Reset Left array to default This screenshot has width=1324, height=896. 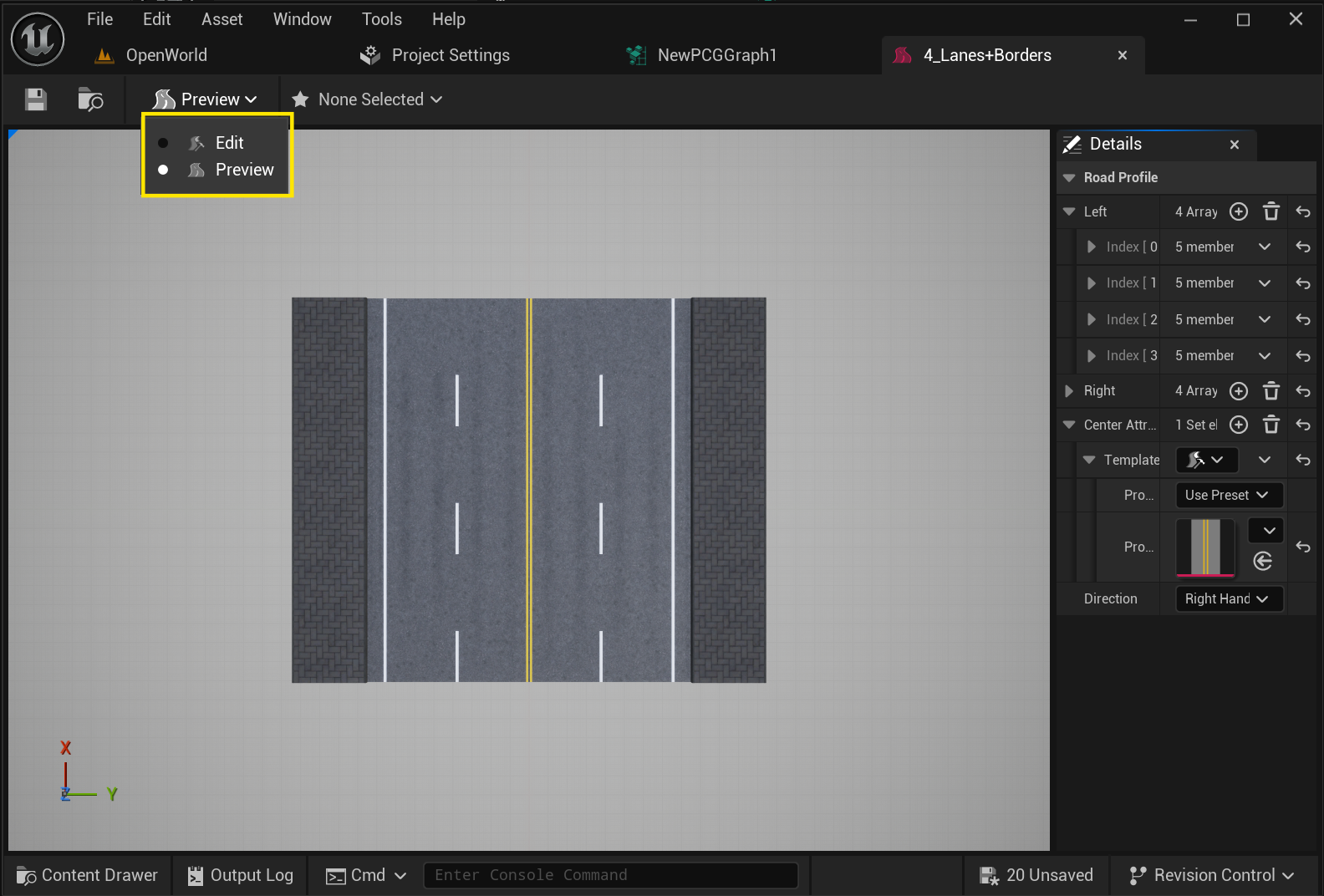(1303, 211)
